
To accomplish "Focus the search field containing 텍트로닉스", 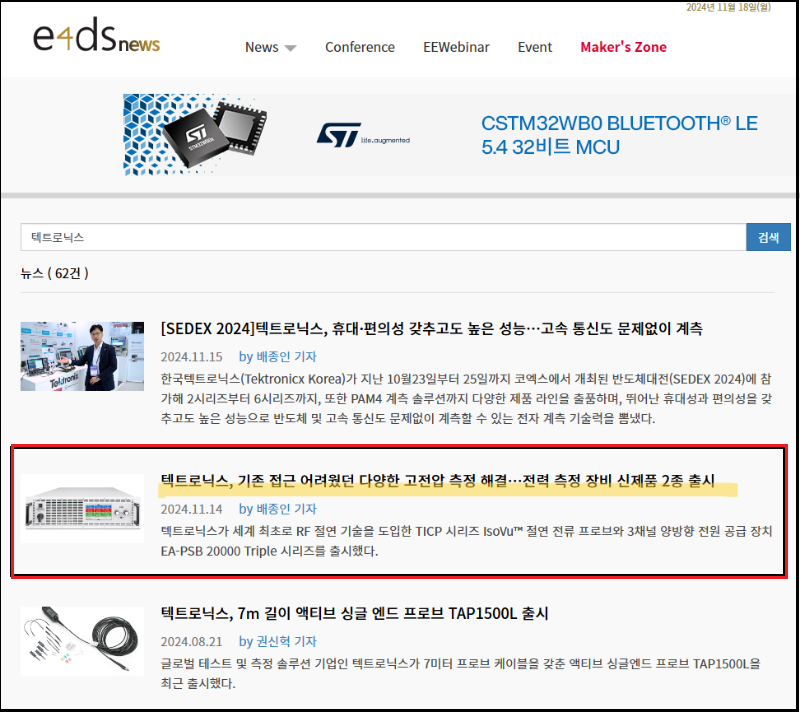I will tap(383, 237).
